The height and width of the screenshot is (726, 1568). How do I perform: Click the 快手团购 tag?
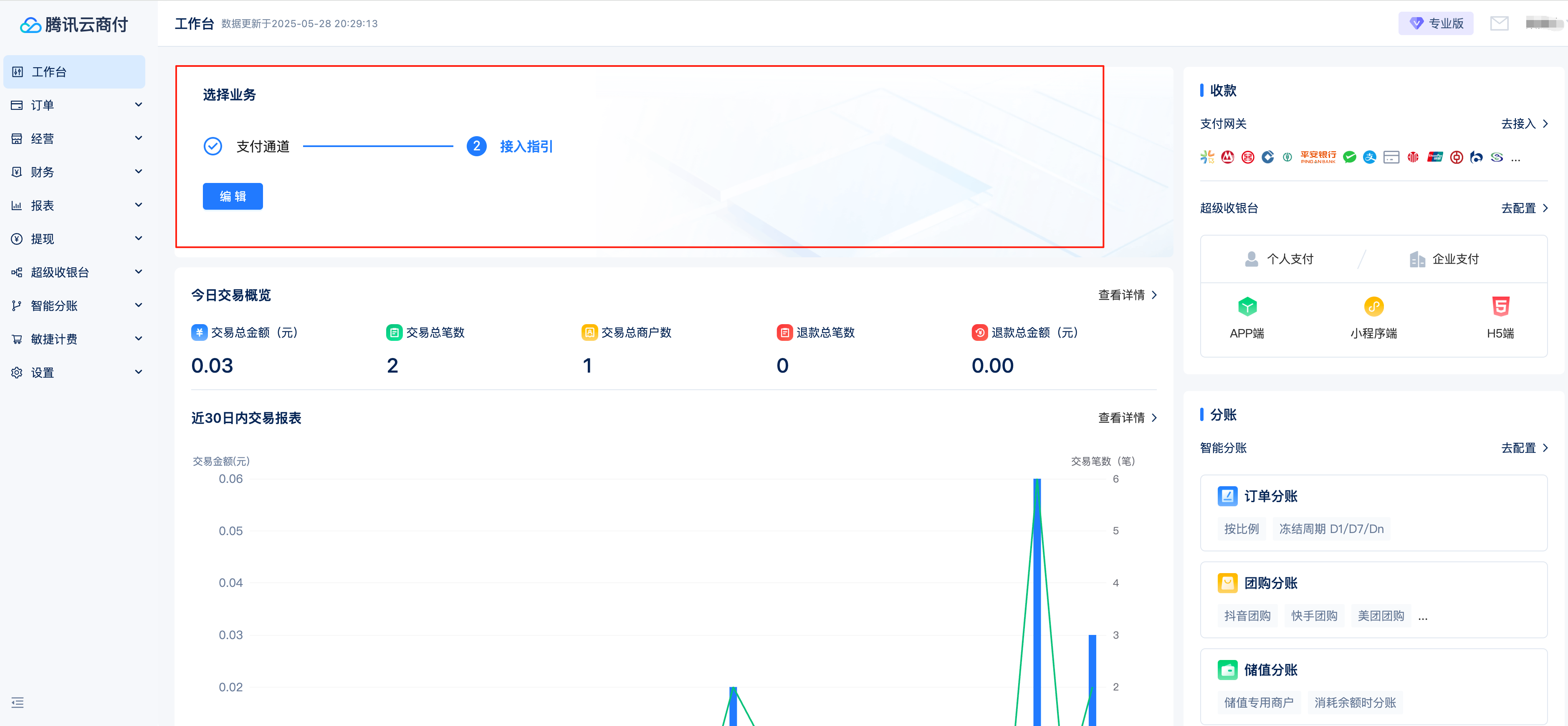1314,616
